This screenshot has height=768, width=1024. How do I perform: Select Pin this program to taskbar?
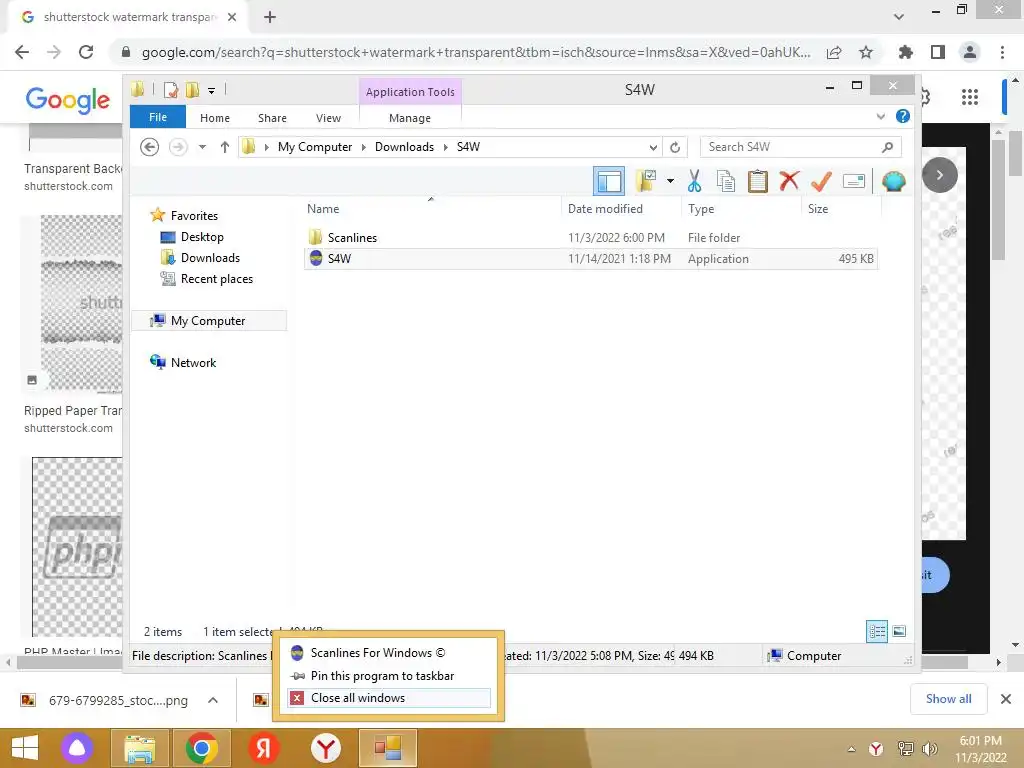[x=389, y=676]
